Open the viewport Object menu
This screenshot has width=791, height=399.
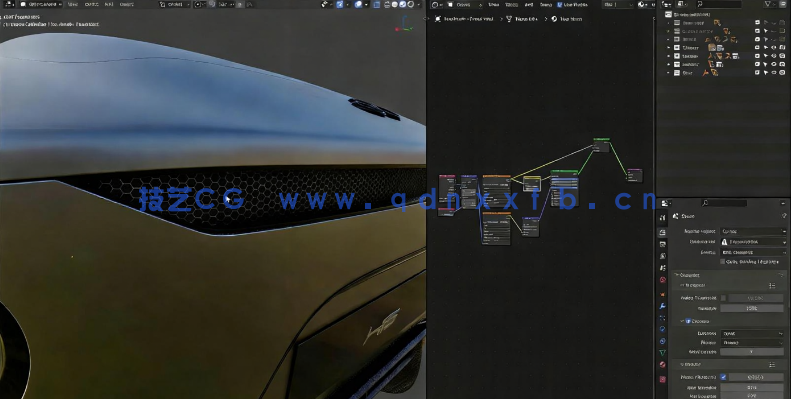pos(127,4)
